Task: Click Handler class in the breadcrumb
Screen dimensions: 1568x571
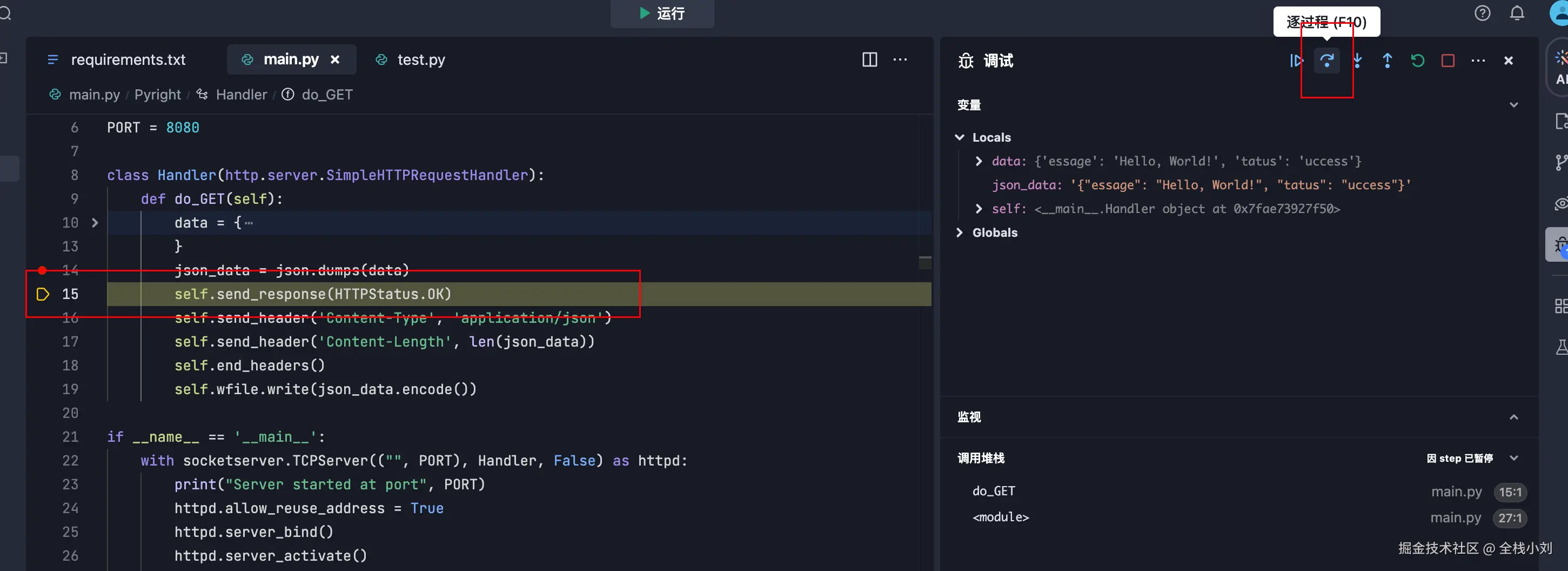Action: tap(241, 95)
